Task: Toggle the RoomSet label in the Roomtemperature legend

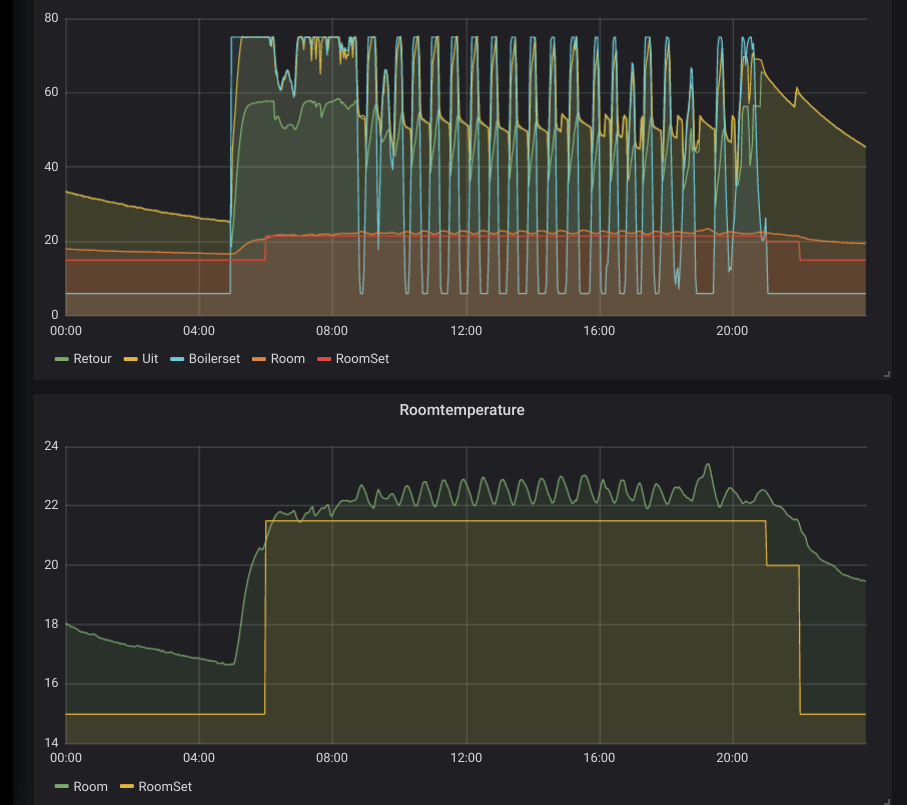Action: pyautogui.click(x=165, y=786)
